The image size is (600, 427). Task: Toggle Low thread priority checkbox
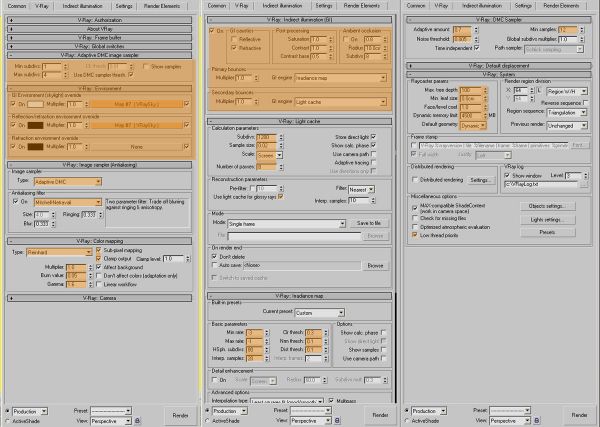[x=415, y=235]
